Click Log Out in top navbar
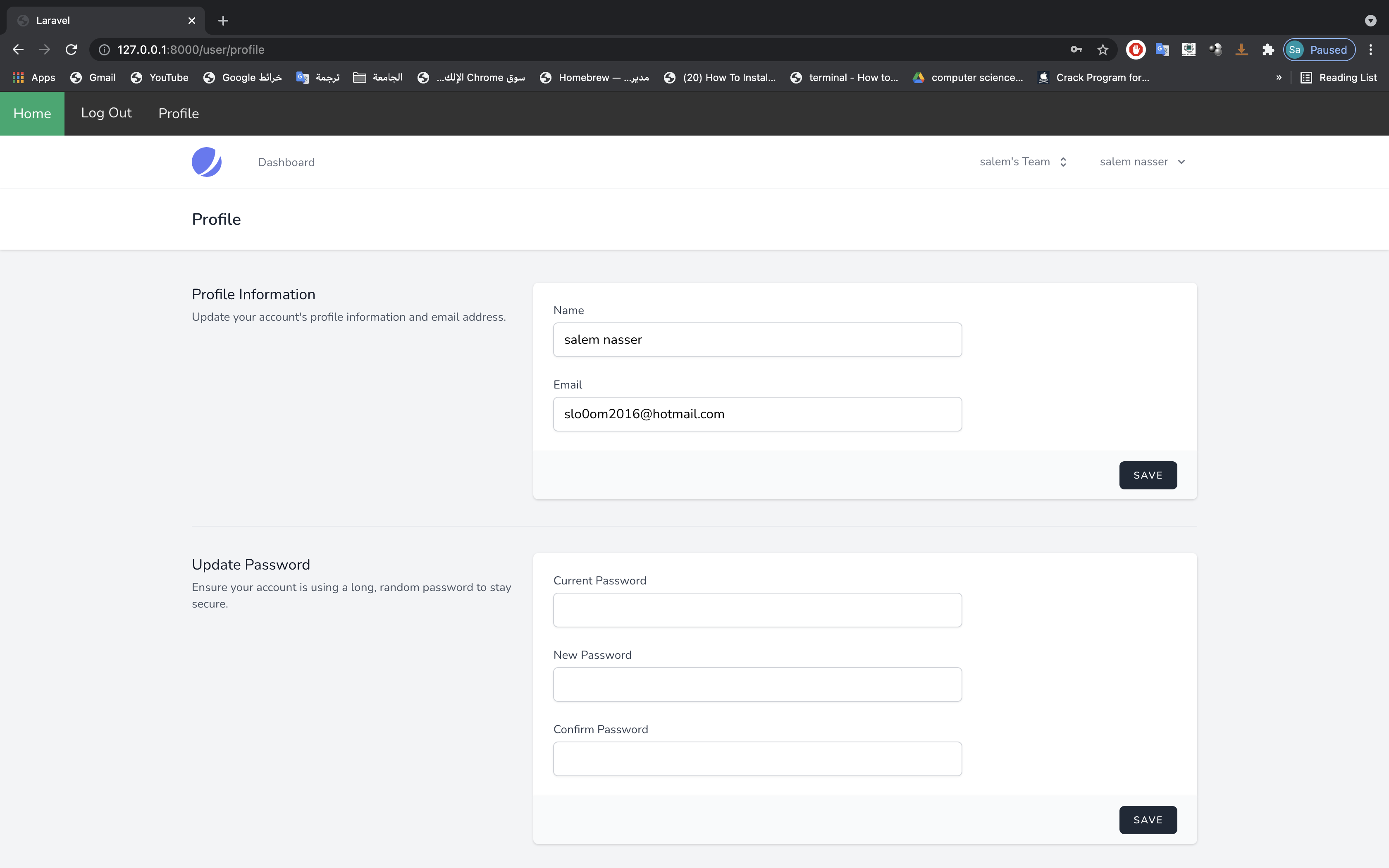The height and width of the screenshot is (868, 1389). [106, 113]
